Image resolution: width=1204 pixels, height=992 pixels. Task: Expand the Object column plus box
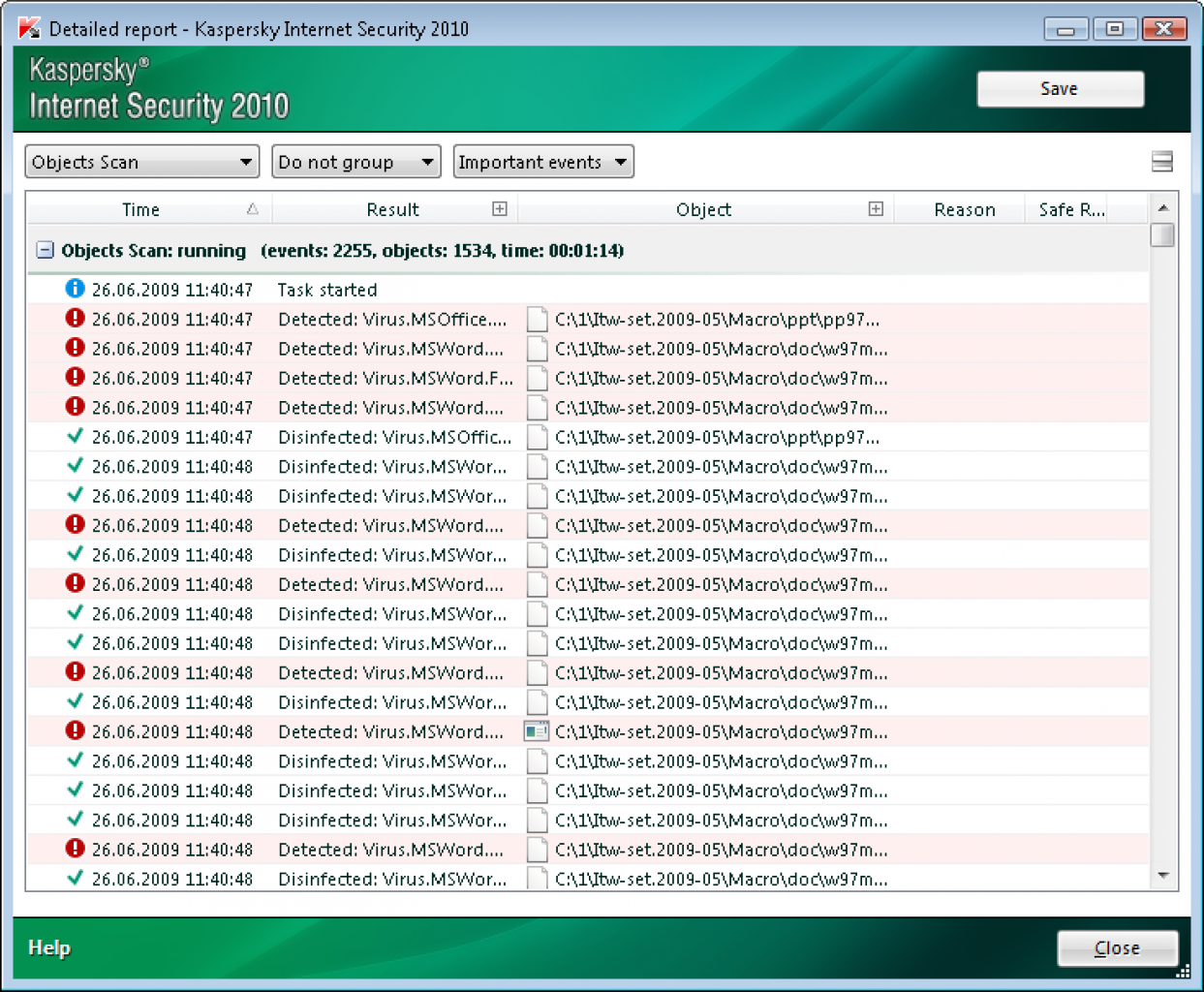point(876,208)
